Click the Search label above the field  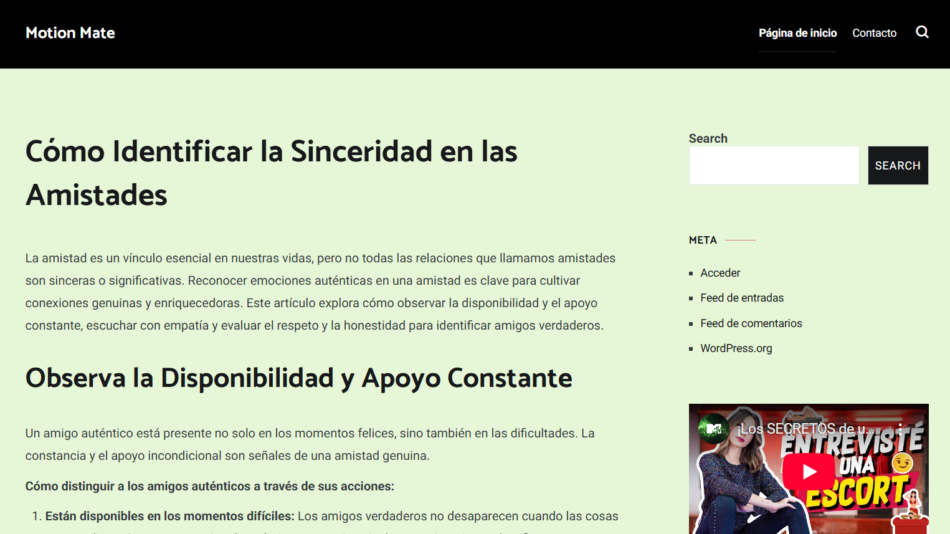point(708,138)
